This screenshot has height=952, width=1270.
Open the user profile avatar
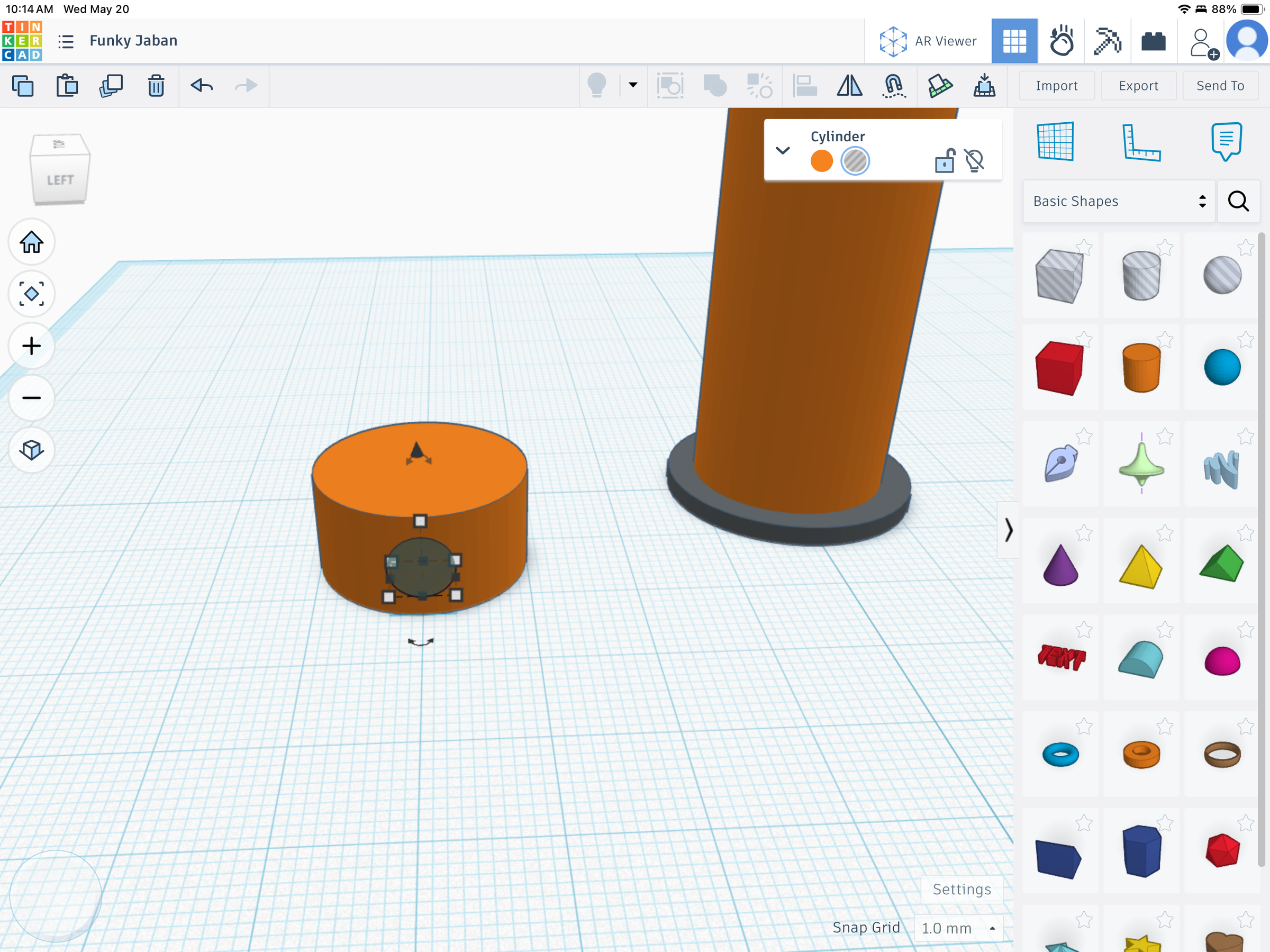[x=1247, y=41]
